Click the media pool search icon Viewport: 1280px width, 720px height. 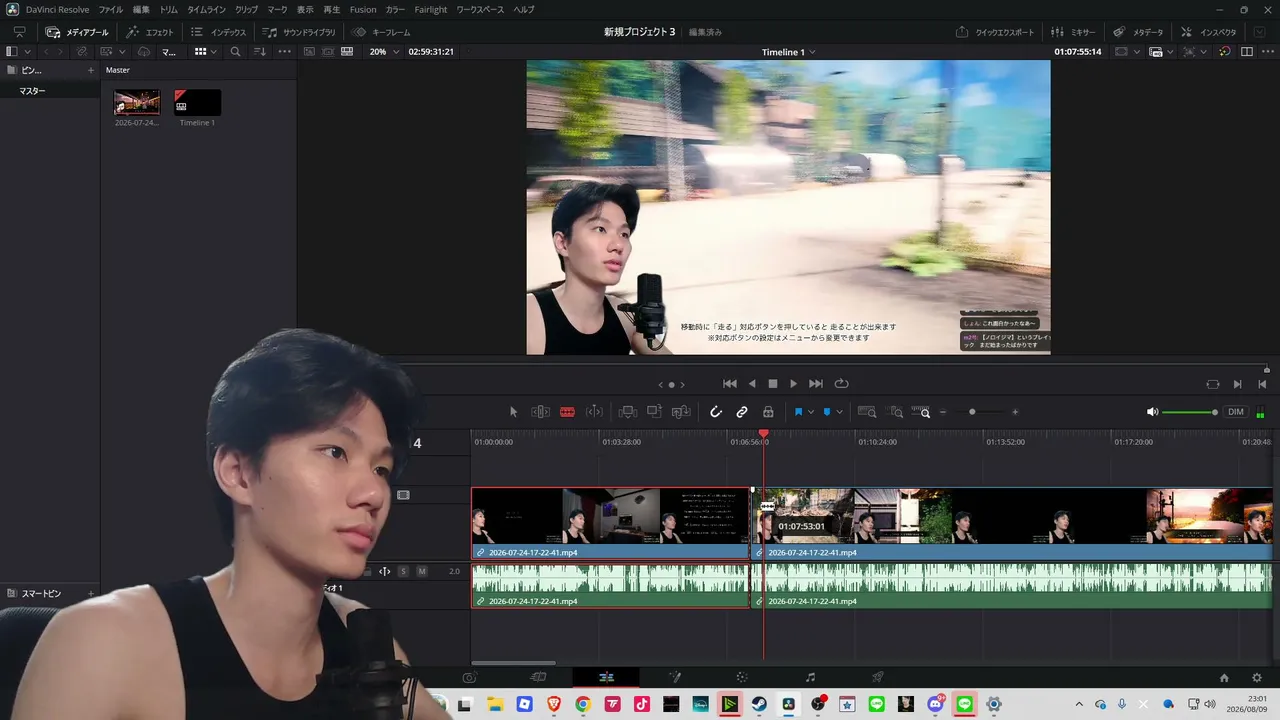click(235, 52)
